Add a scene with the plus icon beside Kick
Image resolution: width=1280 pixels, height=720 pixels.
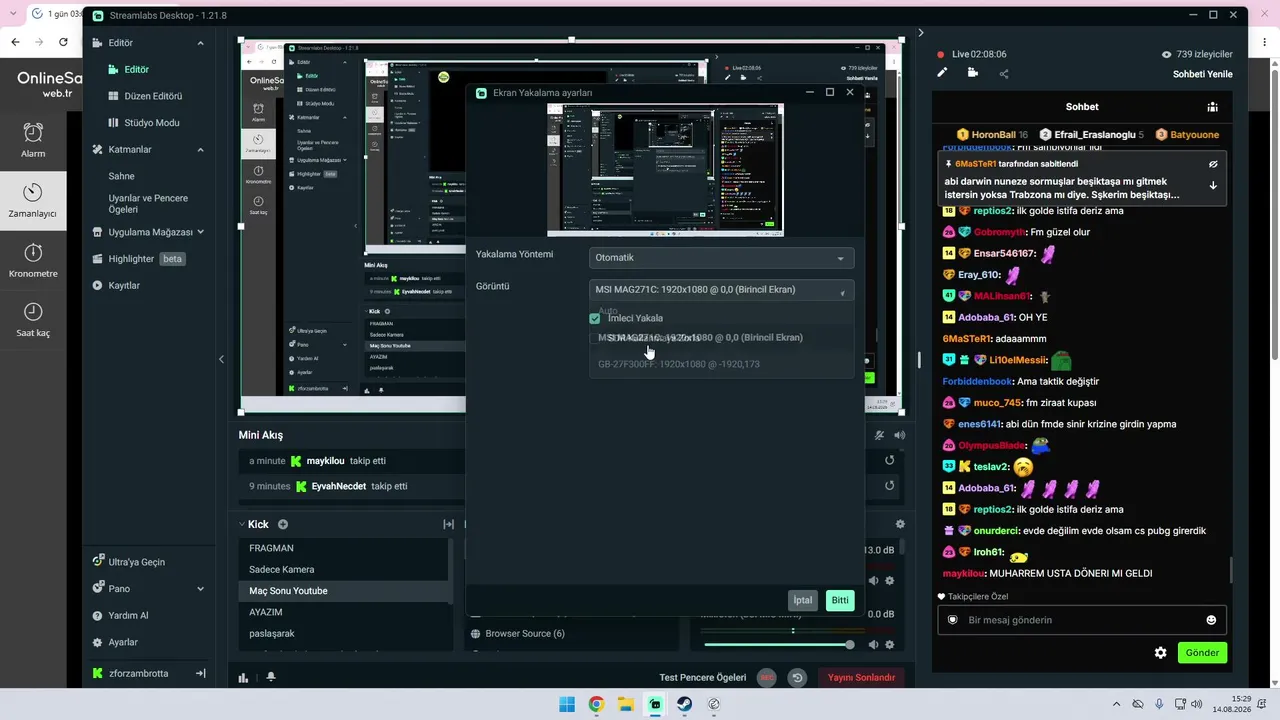pos(283,524)
